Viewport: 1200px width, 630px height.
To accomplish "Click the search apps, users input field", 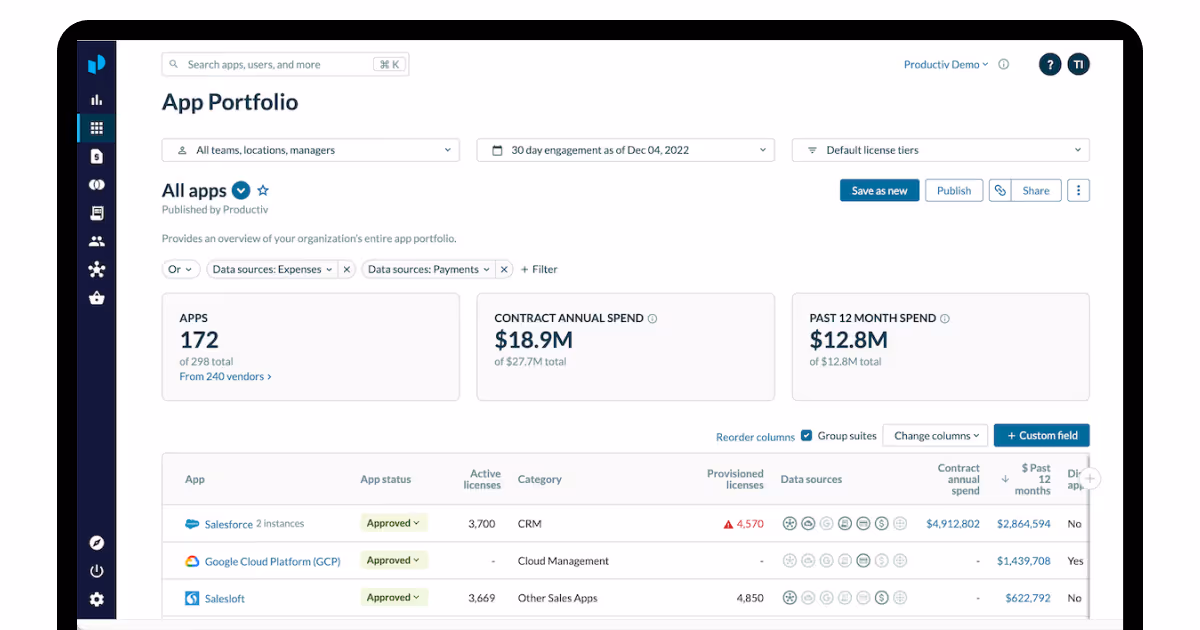I will [x=285, y=64].
